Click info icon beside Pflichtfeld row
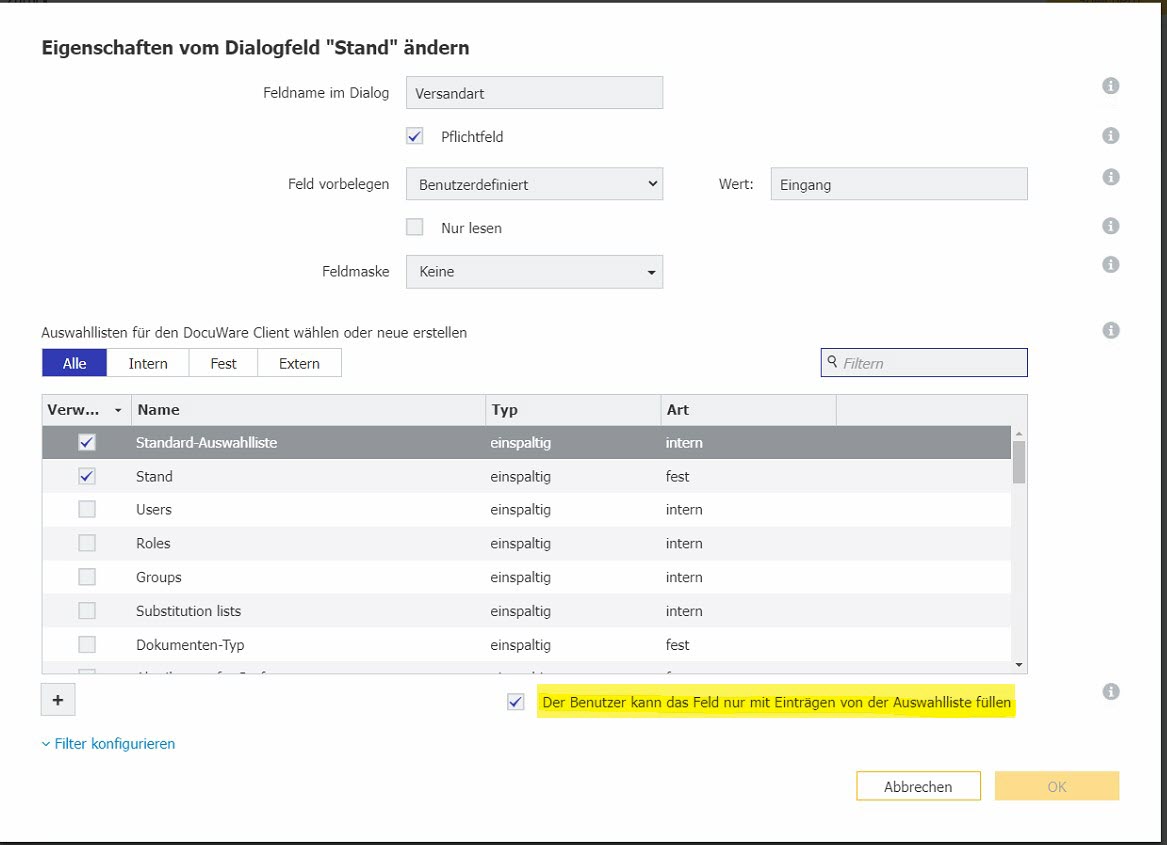The height and width of the screenshot is (845, 1167). [1110, 136]
